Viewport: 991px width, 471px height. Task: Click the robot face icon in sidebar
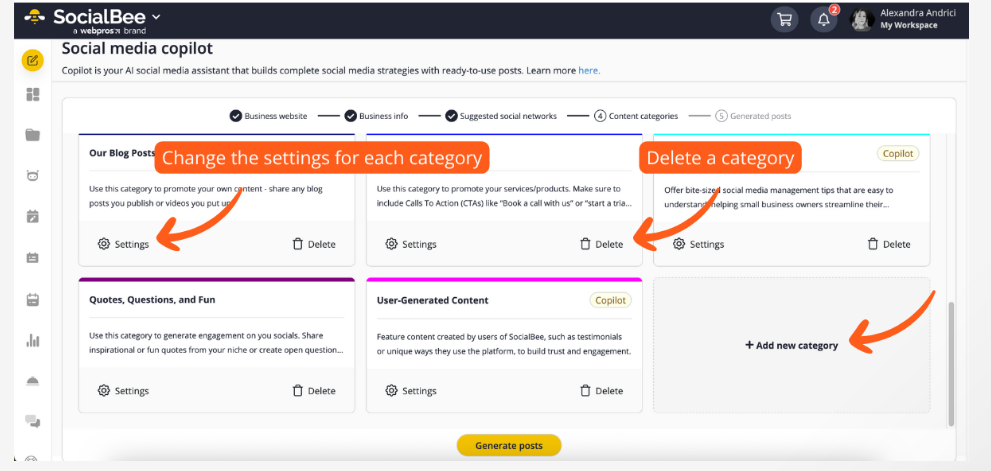[x=32, y=176]
